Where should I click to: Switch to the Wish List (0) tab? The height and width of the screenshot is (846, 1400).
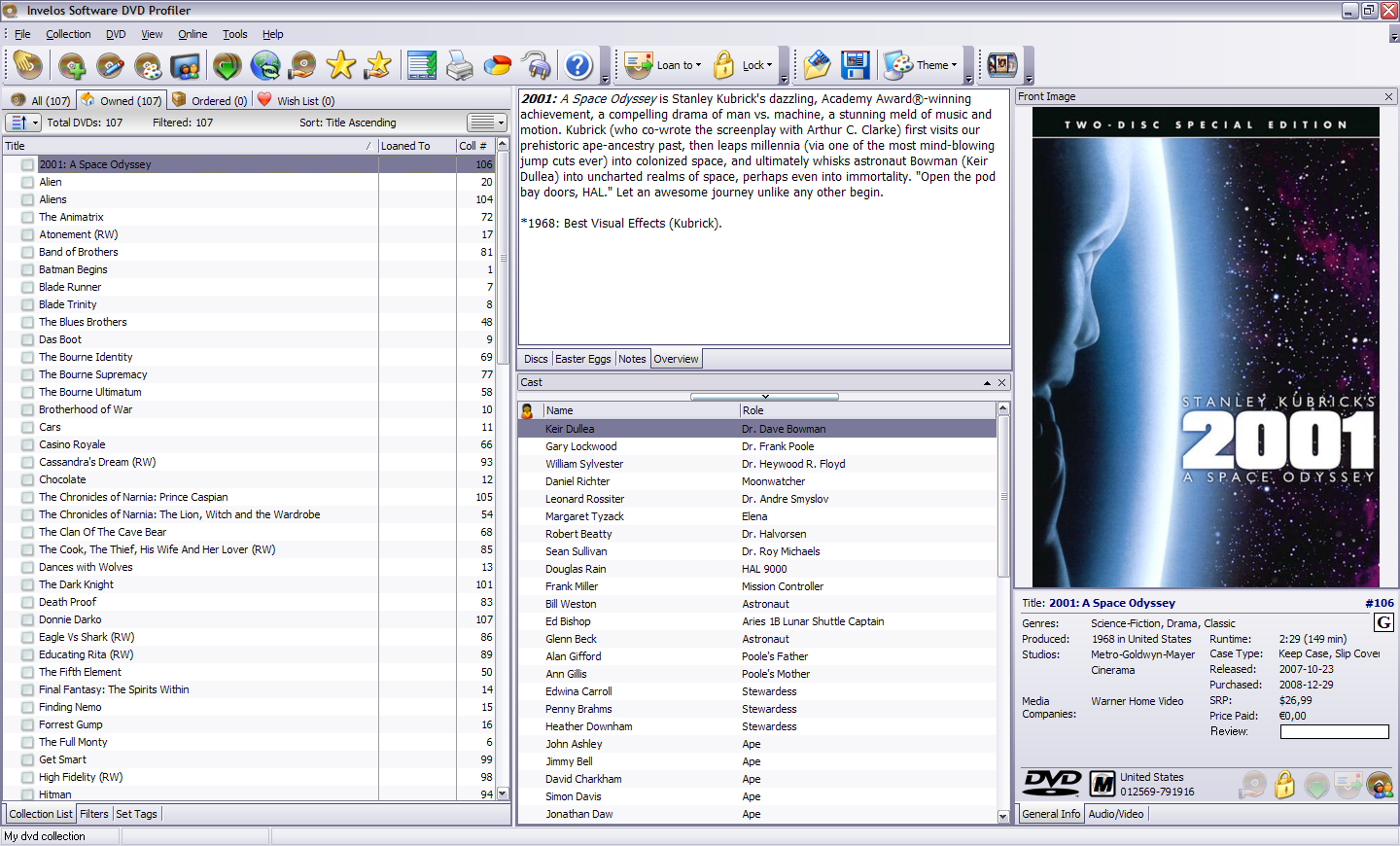click(296, 100)
